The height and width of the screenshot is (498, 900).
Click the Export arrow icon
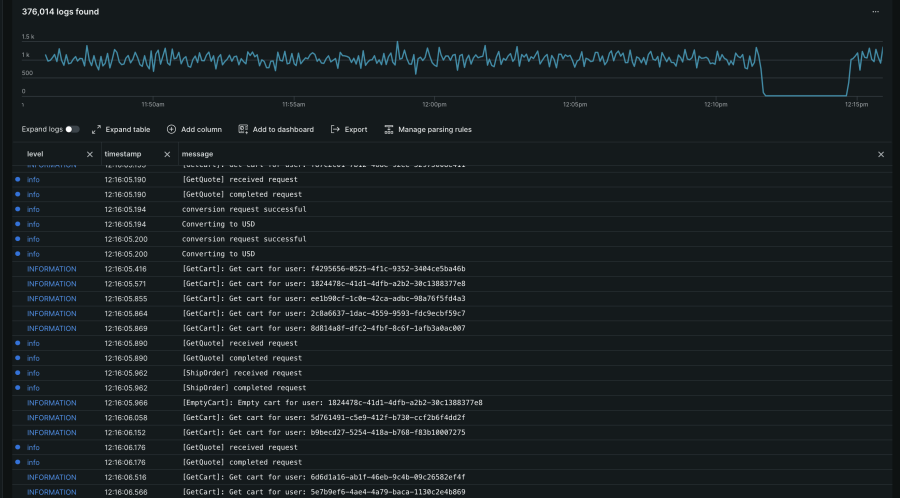pos(336,129)
